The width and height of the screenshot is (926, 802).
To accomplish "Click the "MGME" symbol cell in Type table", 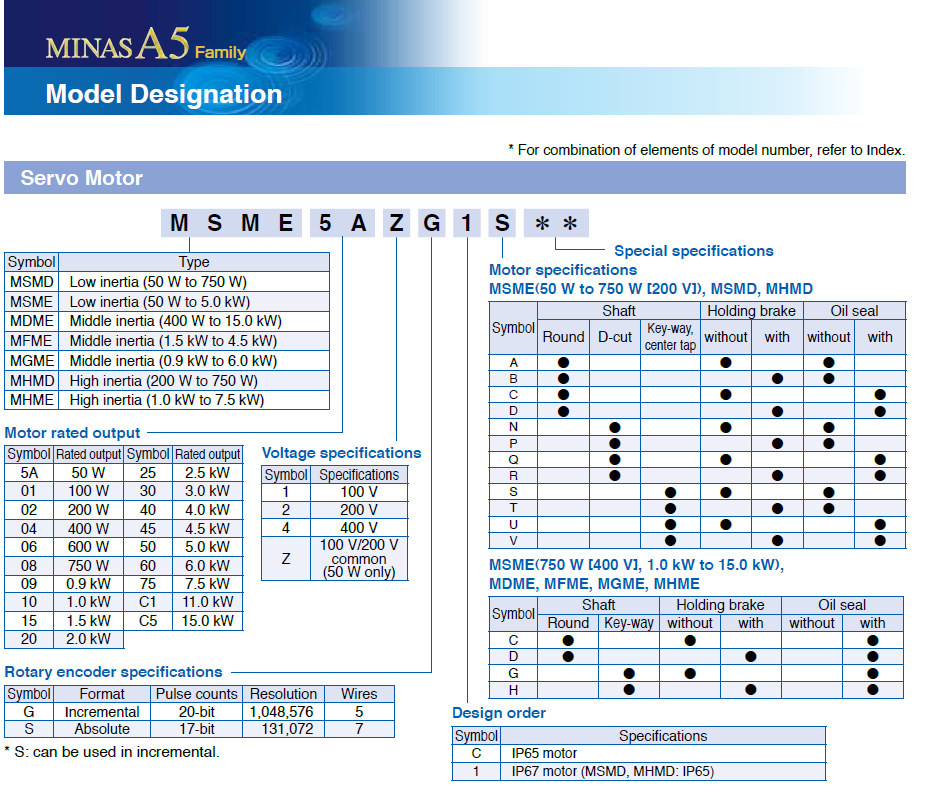I will [32, 361].
